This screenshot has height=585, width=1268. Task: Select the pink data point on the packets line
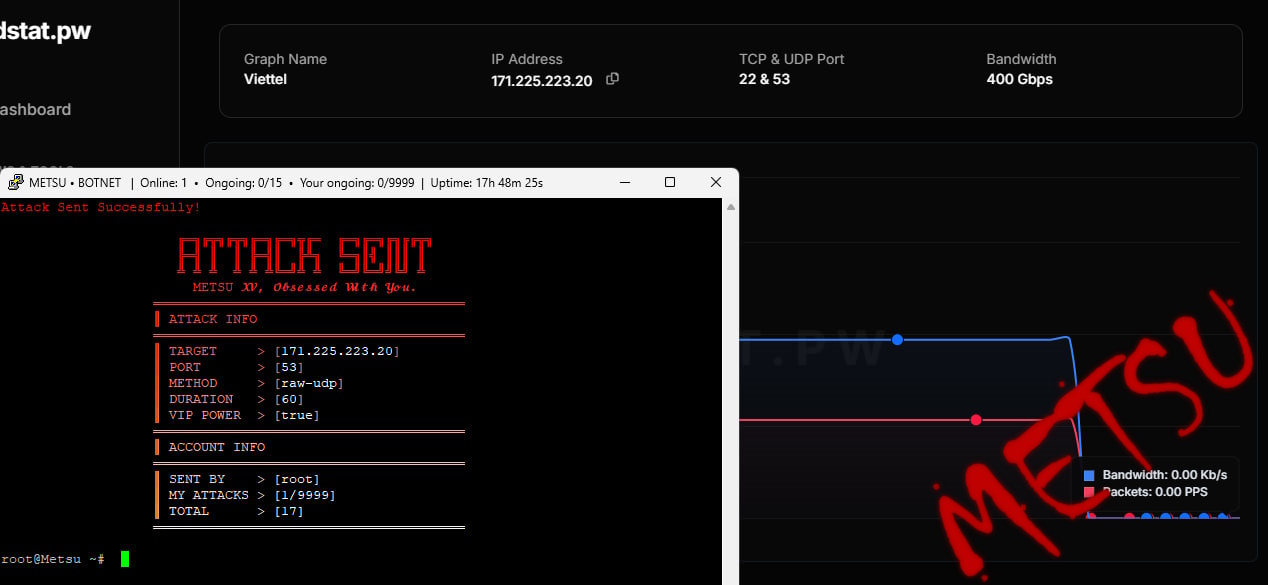[x=975, y=420]
